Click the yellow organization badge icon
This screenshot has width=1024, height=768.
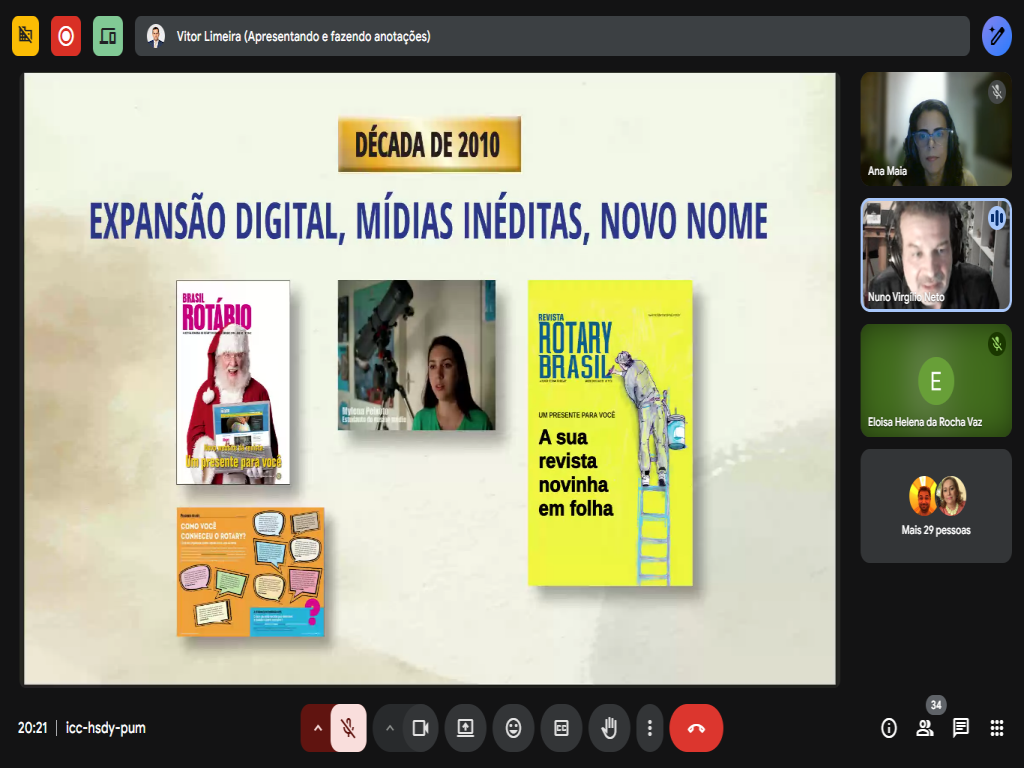[x=26, y=36]
